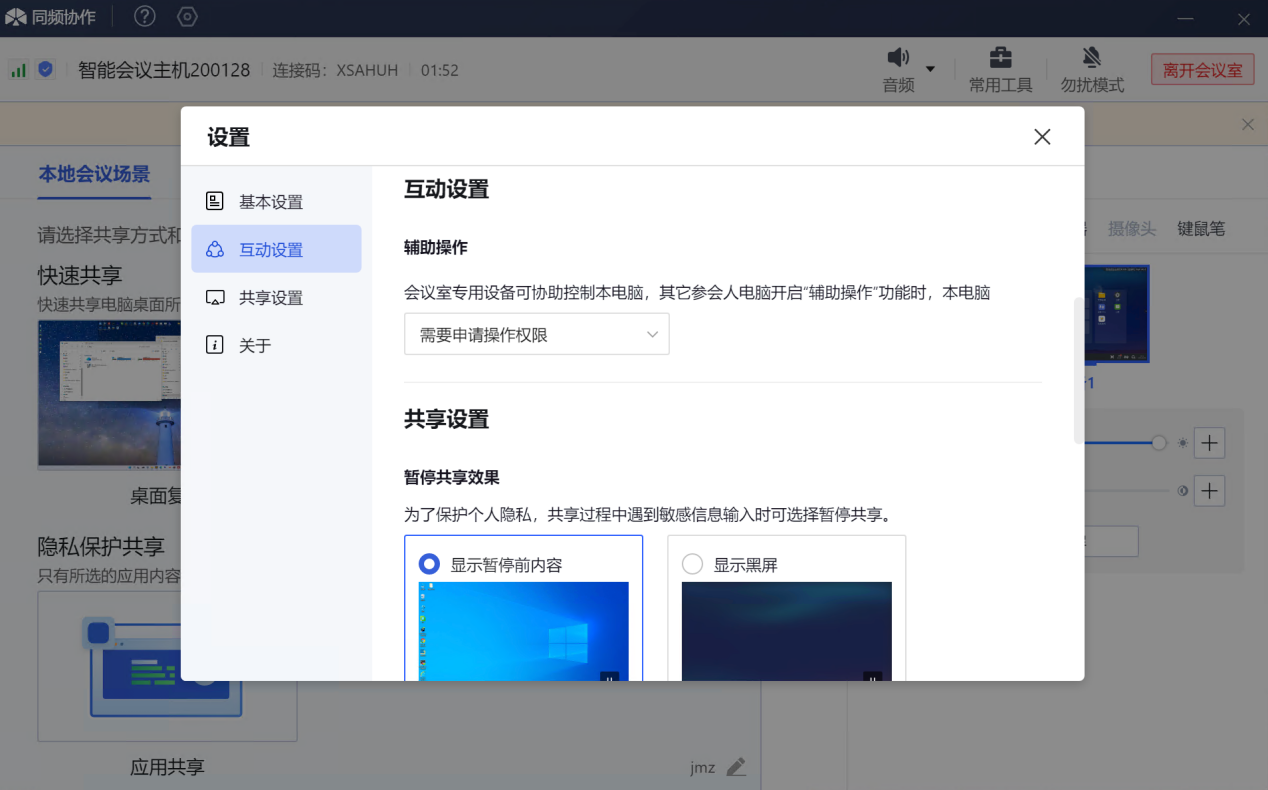
Task: Switch to the 本地会议场景 tab
Action: click(x=94, y=174)
